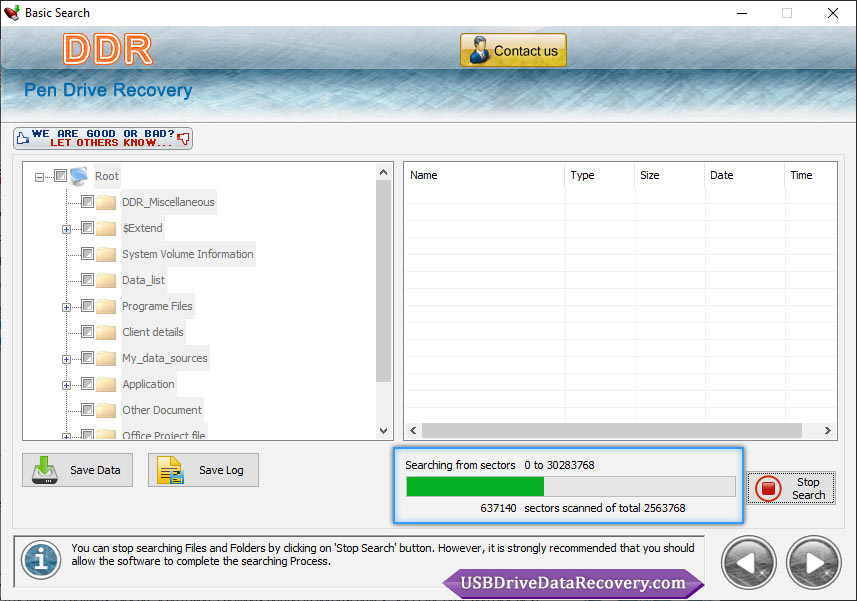This screenshot has width=857, height=601.
Task: Click the $Extend folder icon
Action: pos(105,228)
